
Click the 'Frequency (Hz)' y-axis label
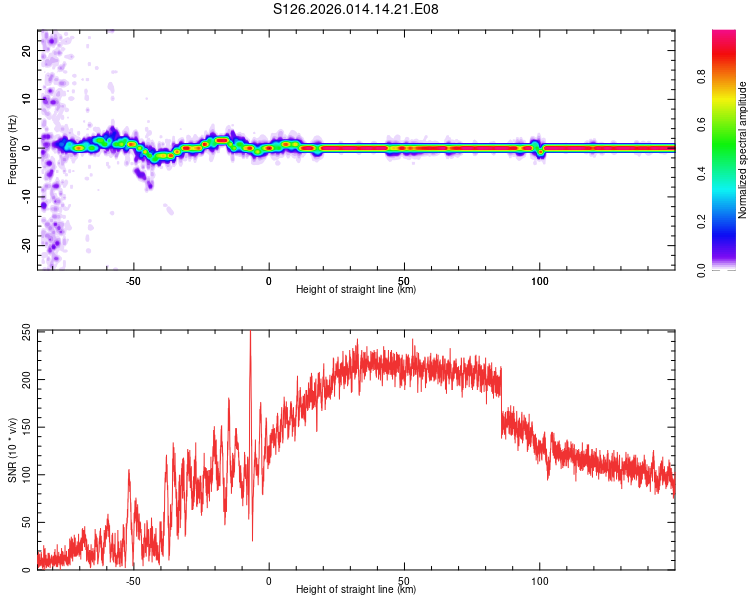[12, 149]
